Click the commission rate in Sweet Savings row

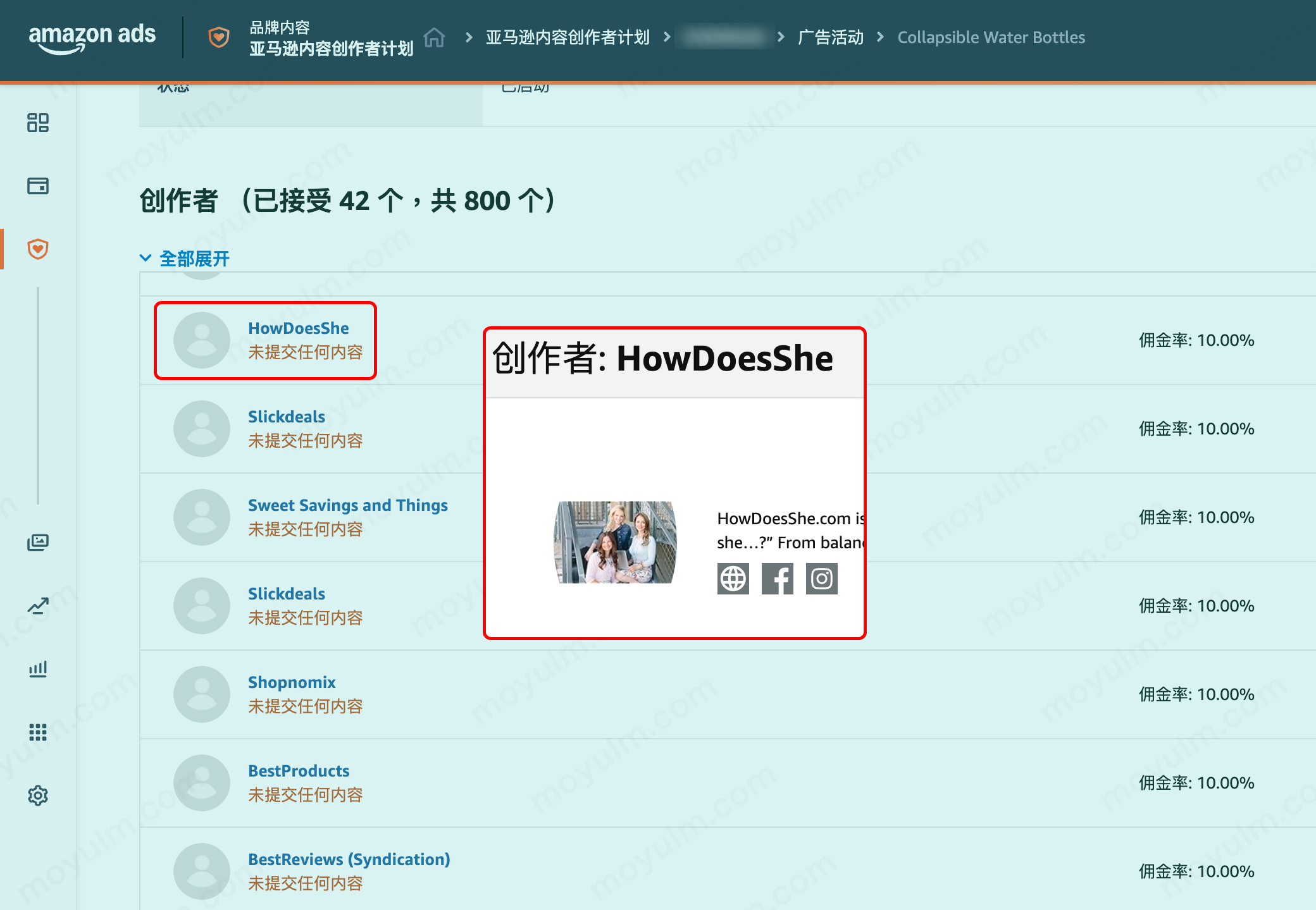point(1196,517)
